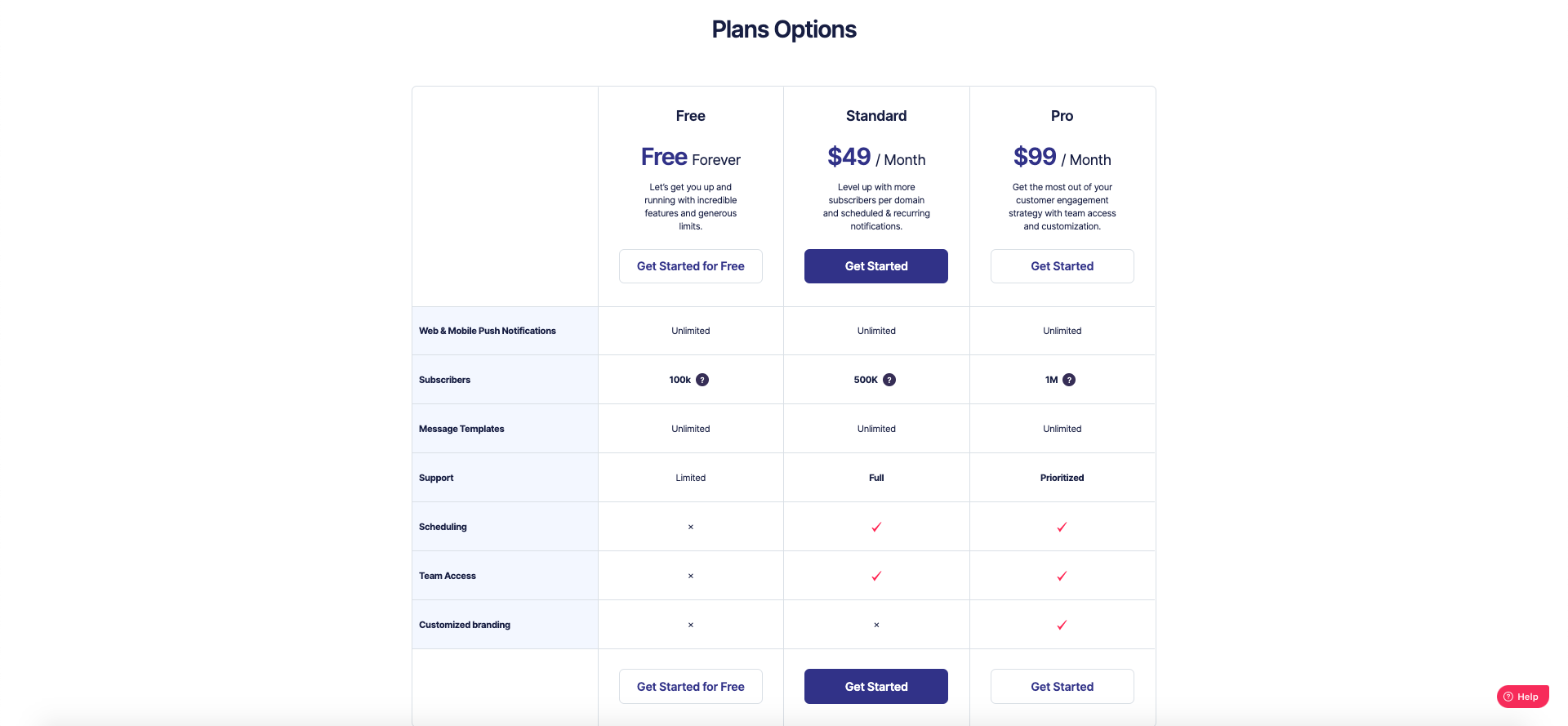The height and width of the screenshot is (726, 1568).
Task: Click Pro plan Team Access checkmark
Action: pyautogui.click(x=1062, y=576)
